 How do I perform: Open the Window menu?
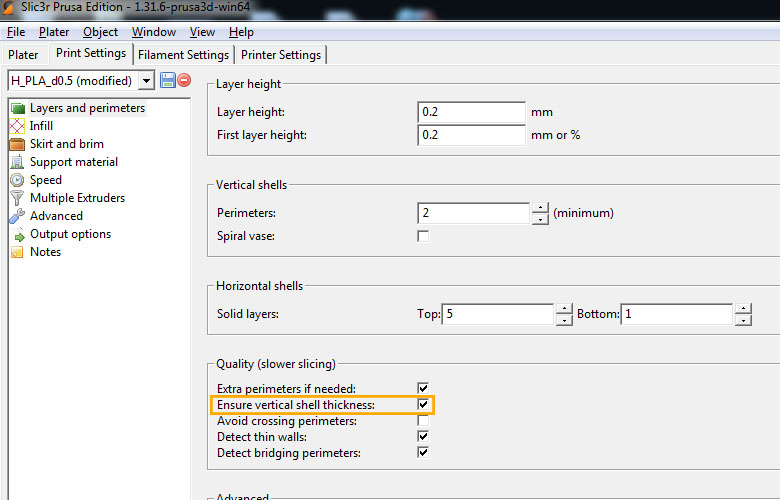click(x=154, y=32)
